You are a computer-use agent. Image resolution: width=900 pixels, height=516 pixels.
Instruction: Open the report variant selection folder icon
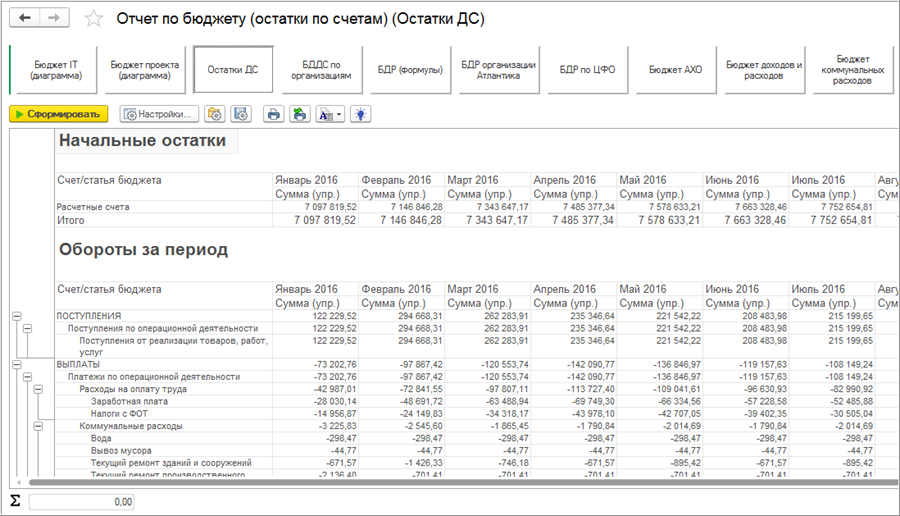click(x=214, y=114)
